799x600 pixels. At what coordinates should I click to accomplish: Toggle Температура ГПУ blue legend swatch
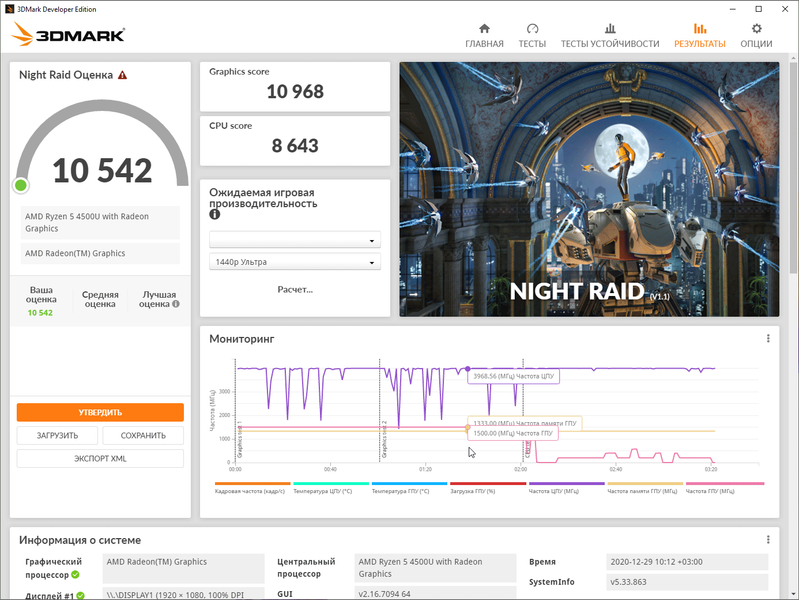409,483
